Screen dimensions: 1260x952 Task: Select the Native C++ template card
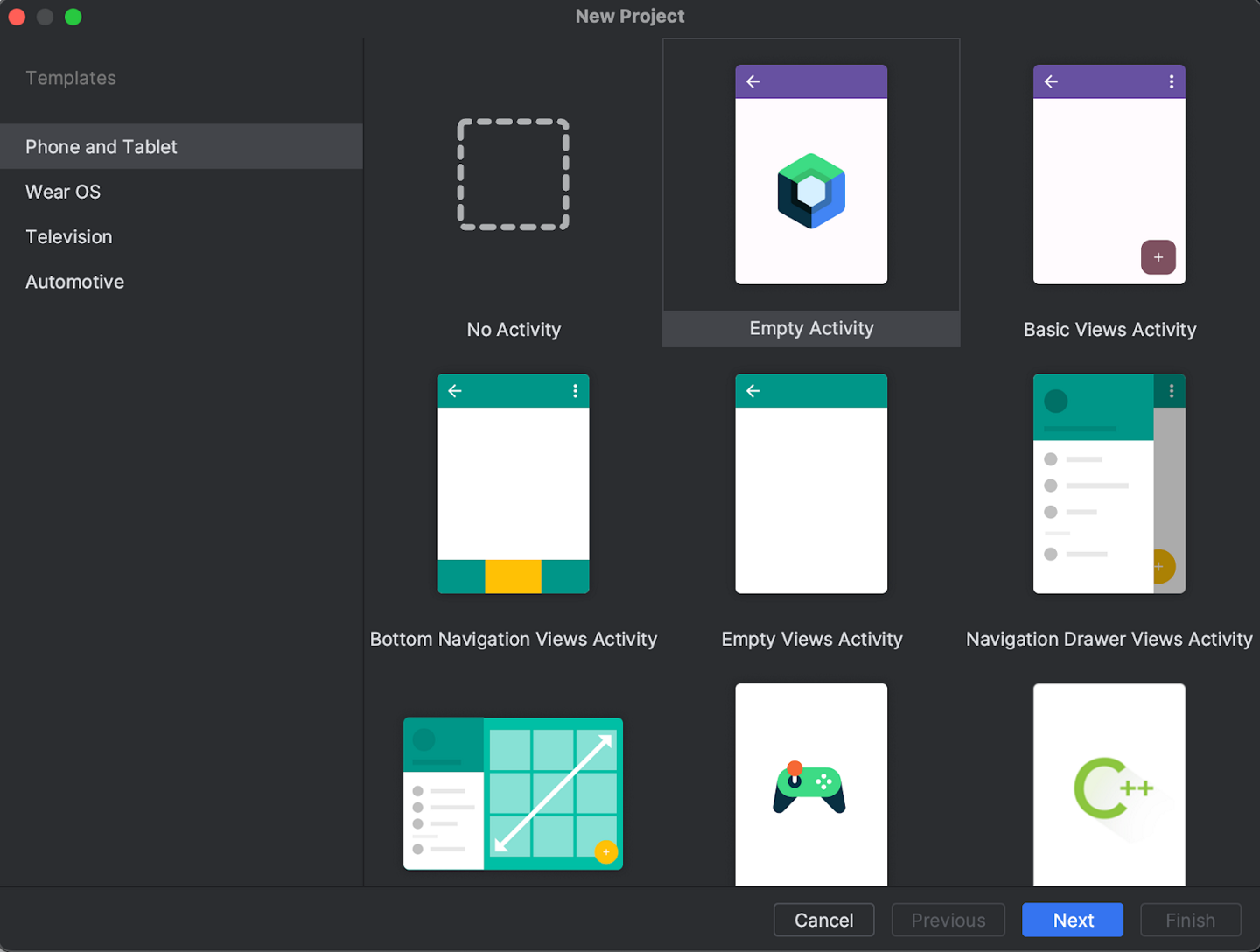pyautogui.click(x=1109, y=784)
